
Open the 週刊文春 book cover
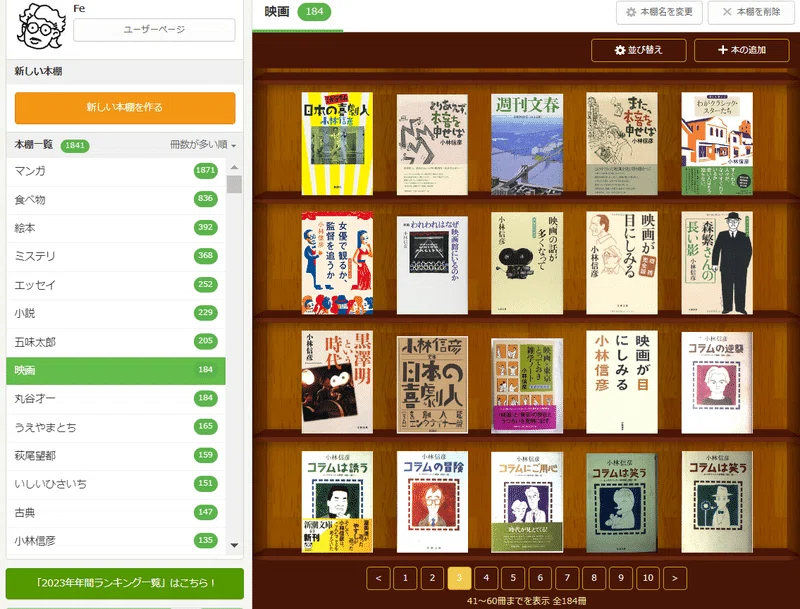[x=527, y=144]
